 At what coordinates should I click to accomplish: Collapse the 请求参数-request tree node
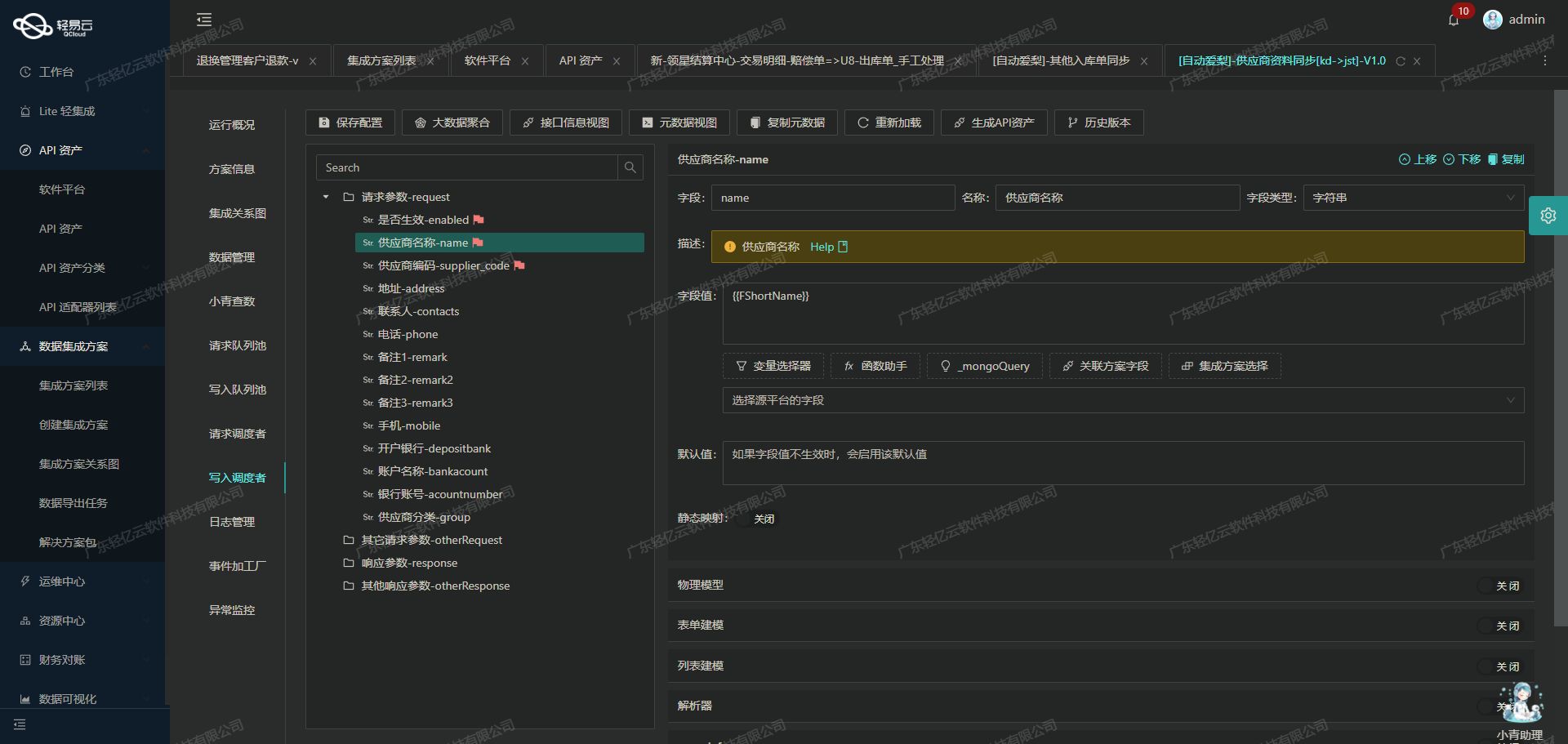326,197
